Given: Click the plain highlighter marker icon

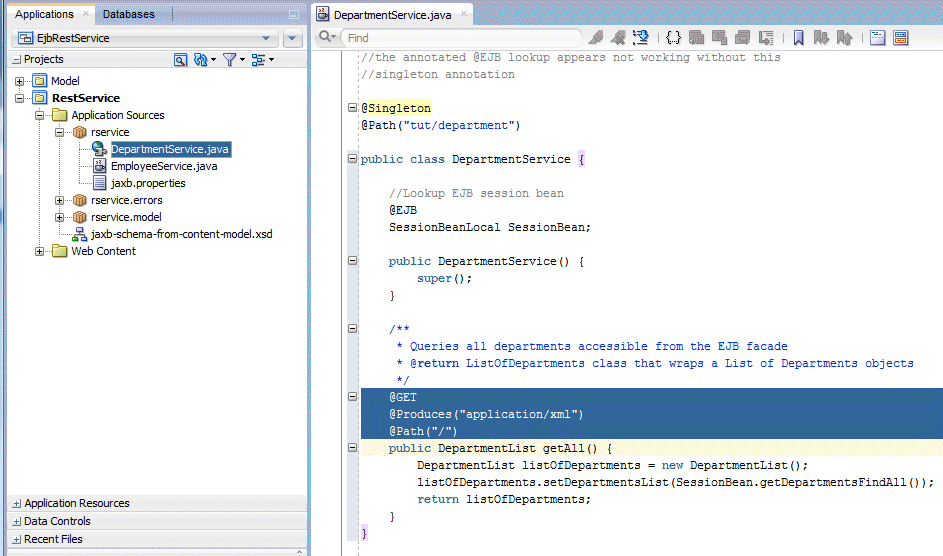Looking at the screenshot, I should pyautogui.click(x=595, y=38).
